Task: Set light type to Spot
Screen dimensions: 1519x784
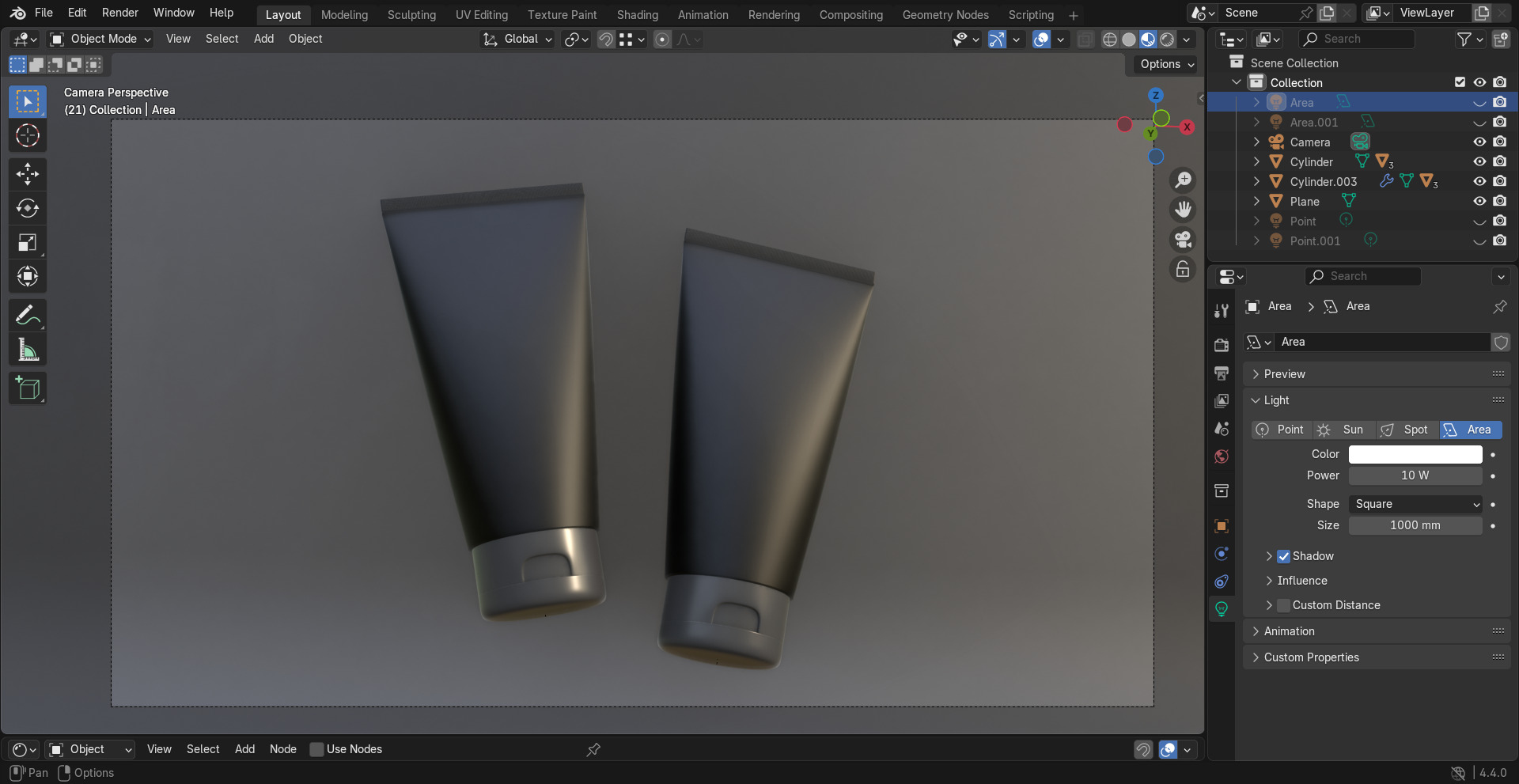Action: click(1407, 430)
